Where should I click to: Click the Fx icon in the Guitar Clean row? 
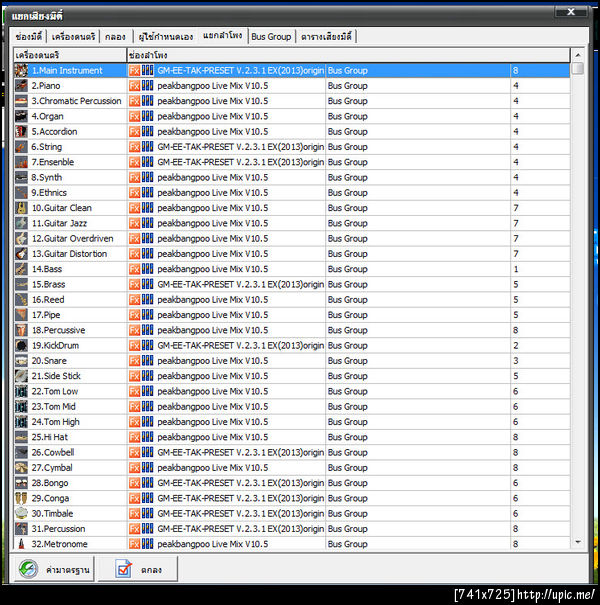134,208
